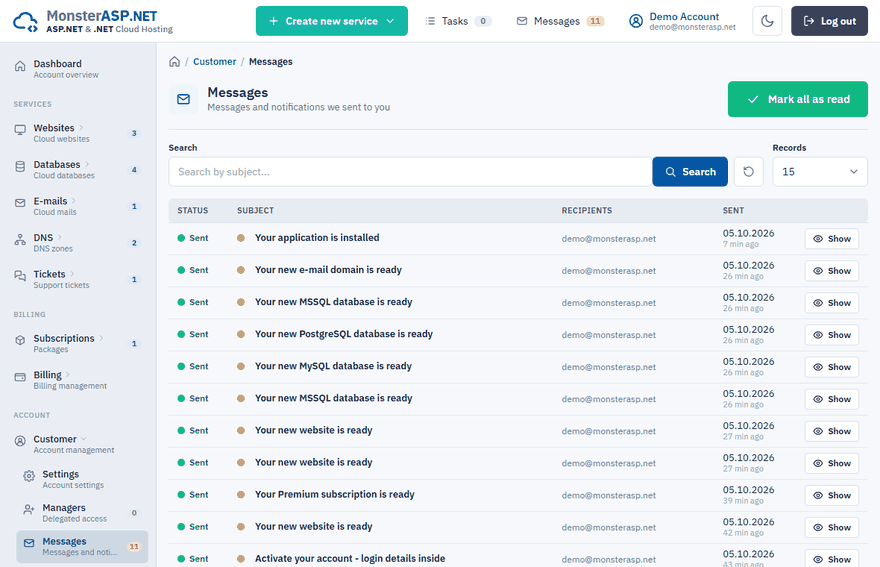Click 'Activate your account - login details inside' subject
The image size is (880, 567).
[x=350, y=559]
